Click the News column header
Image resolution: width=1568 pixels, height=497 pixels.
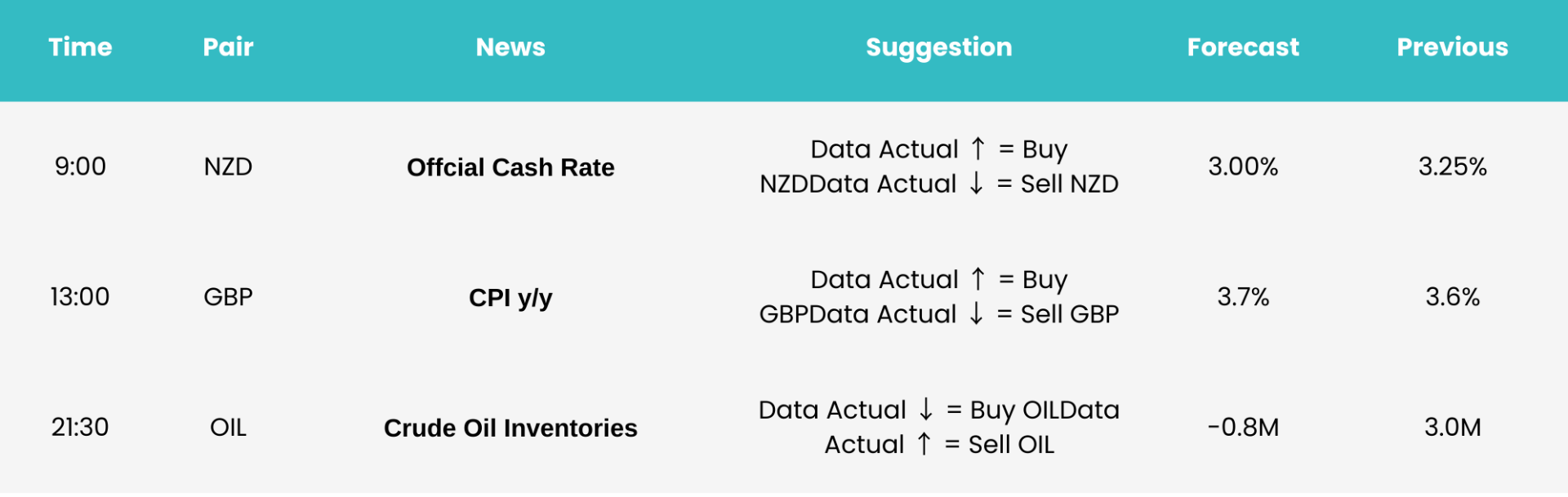[x=510, y=47]
